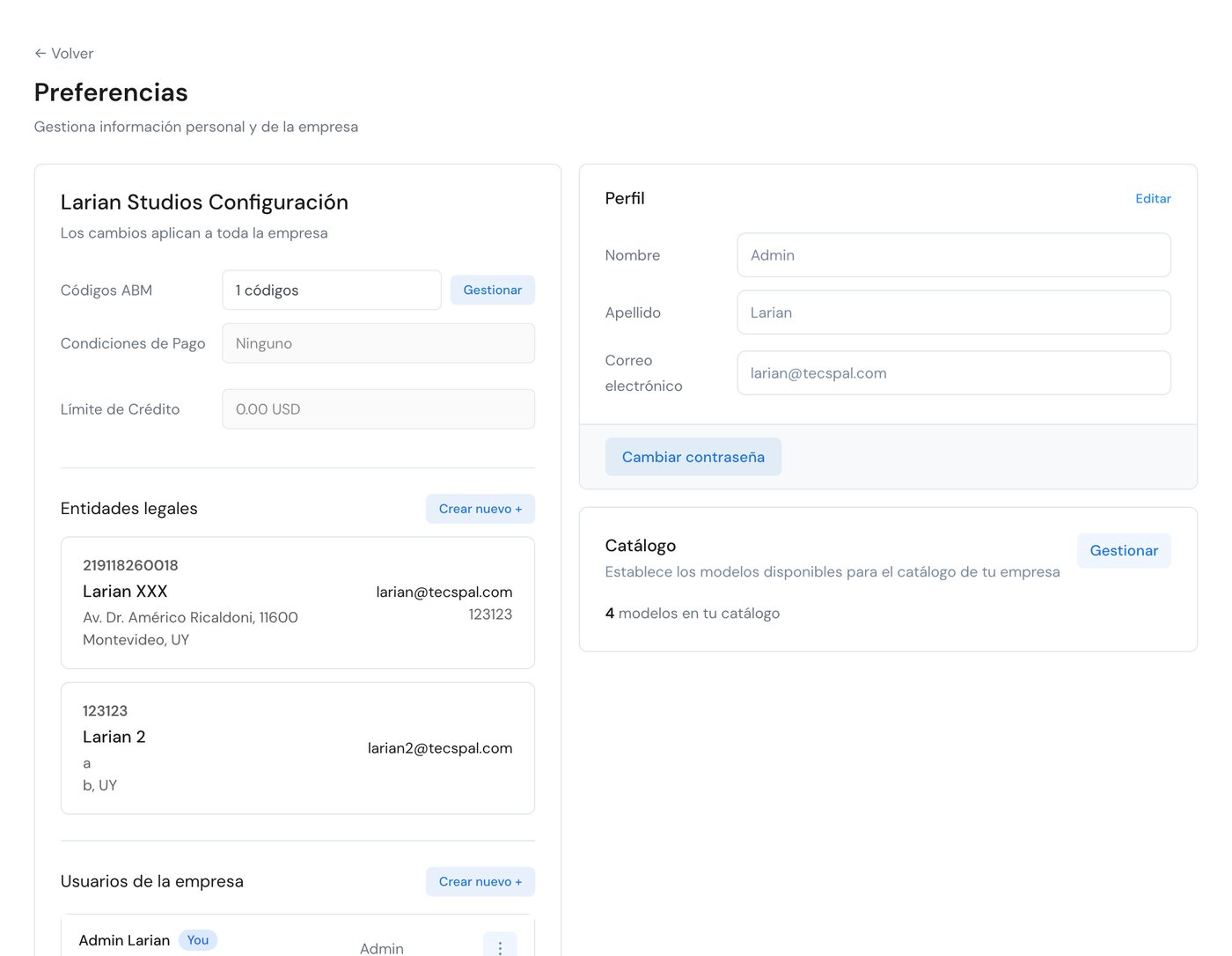The width and height of the screenshot is (1232, 956).
Task: Click the Montevideo, UY location text
Action: pyautogui.click(x=136, y=640)
